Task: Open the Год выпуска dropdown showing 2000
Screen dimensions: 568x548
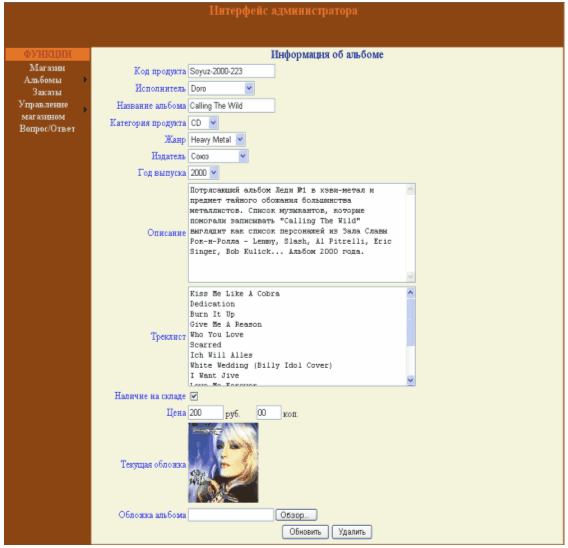Action: (204, 173)
